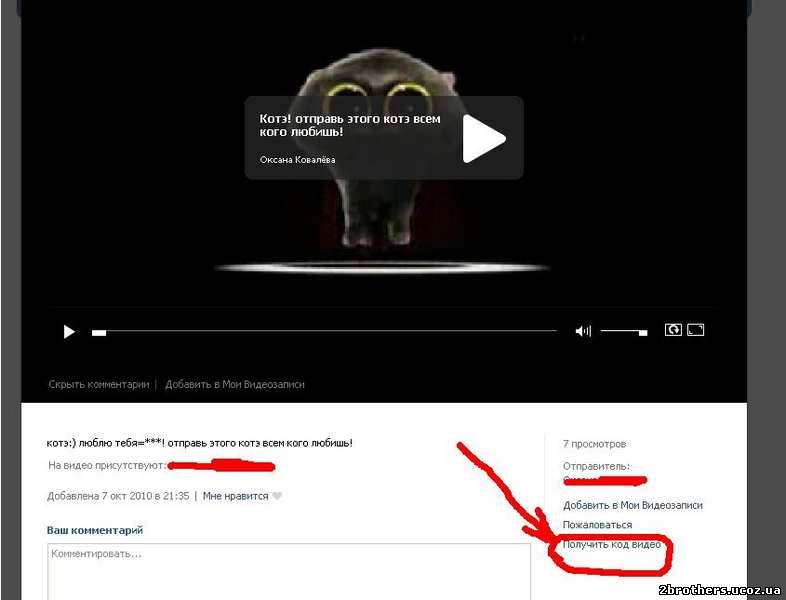Click Скрыть комментарии to hide comments
The image size is (786, 600).
point(98,384)
